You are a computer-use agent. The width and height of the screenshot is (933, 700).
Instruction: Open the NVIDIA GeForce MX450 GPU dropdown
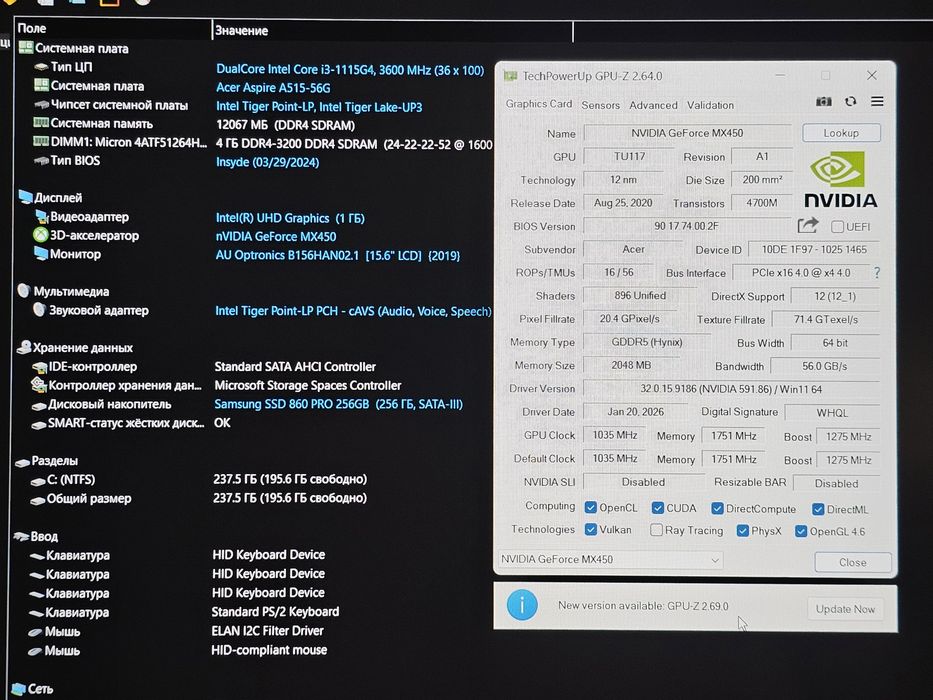pos(610,560)
